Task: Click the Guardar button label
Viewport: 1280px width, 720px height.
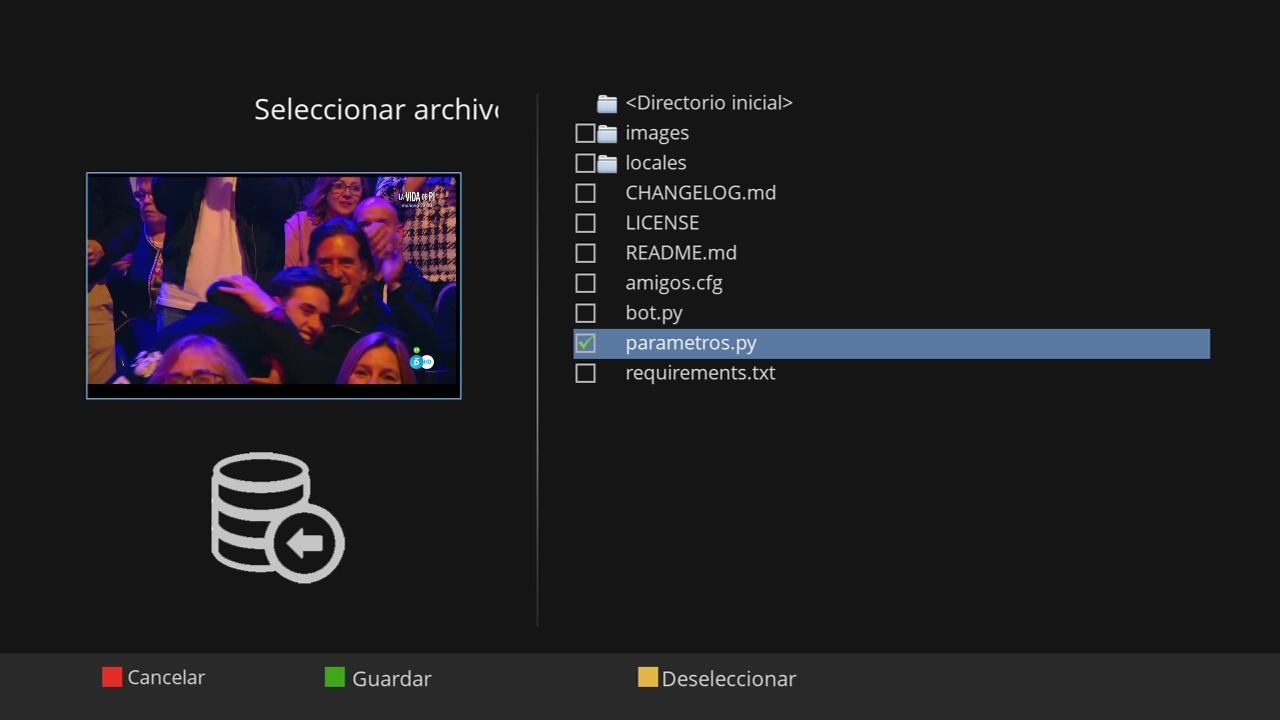Action: click(x=391, y=678)
